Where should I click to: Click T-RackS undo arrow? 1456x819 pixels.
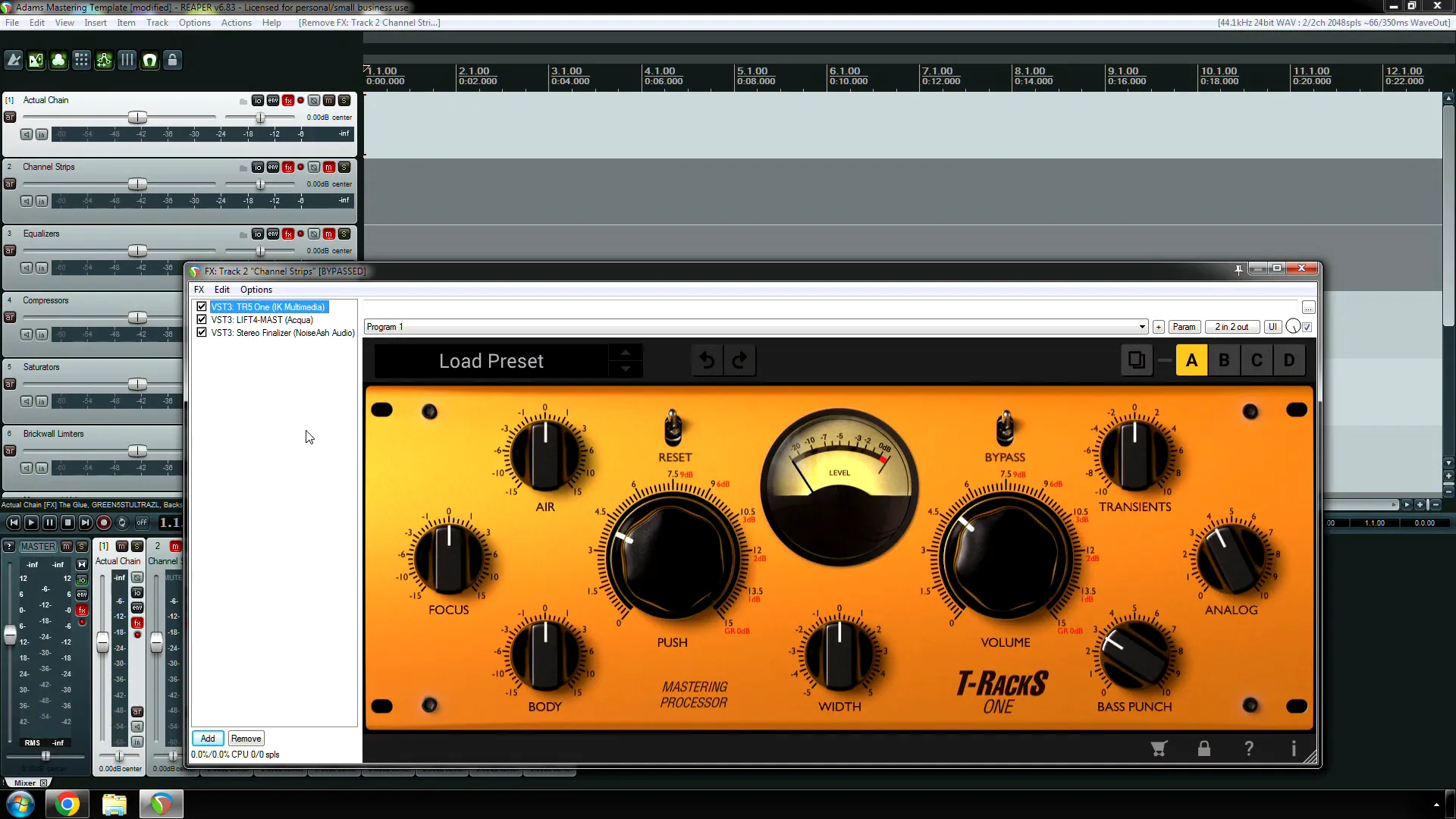(707, 360)
